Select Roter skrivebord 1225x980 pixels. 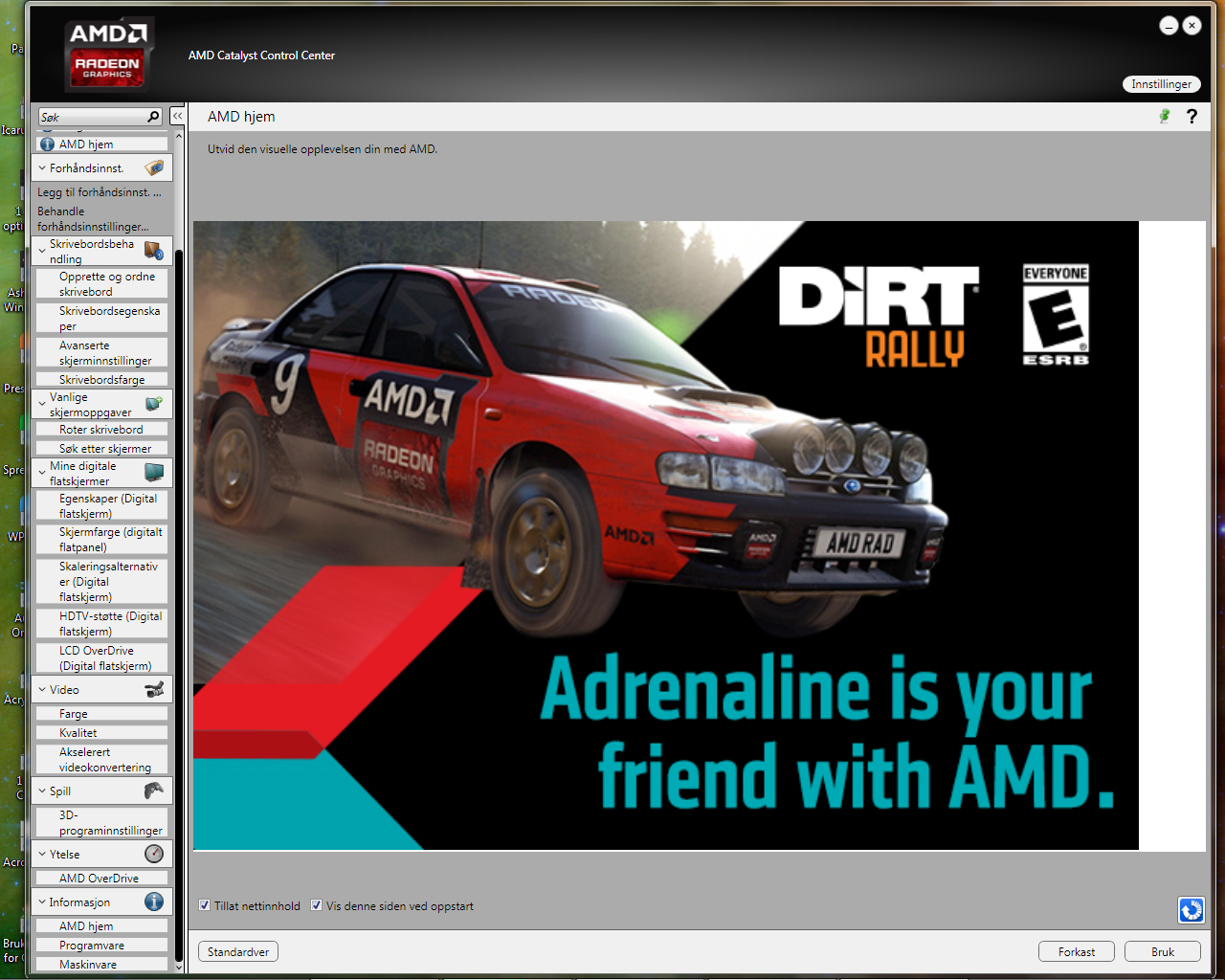pos(101,430)
